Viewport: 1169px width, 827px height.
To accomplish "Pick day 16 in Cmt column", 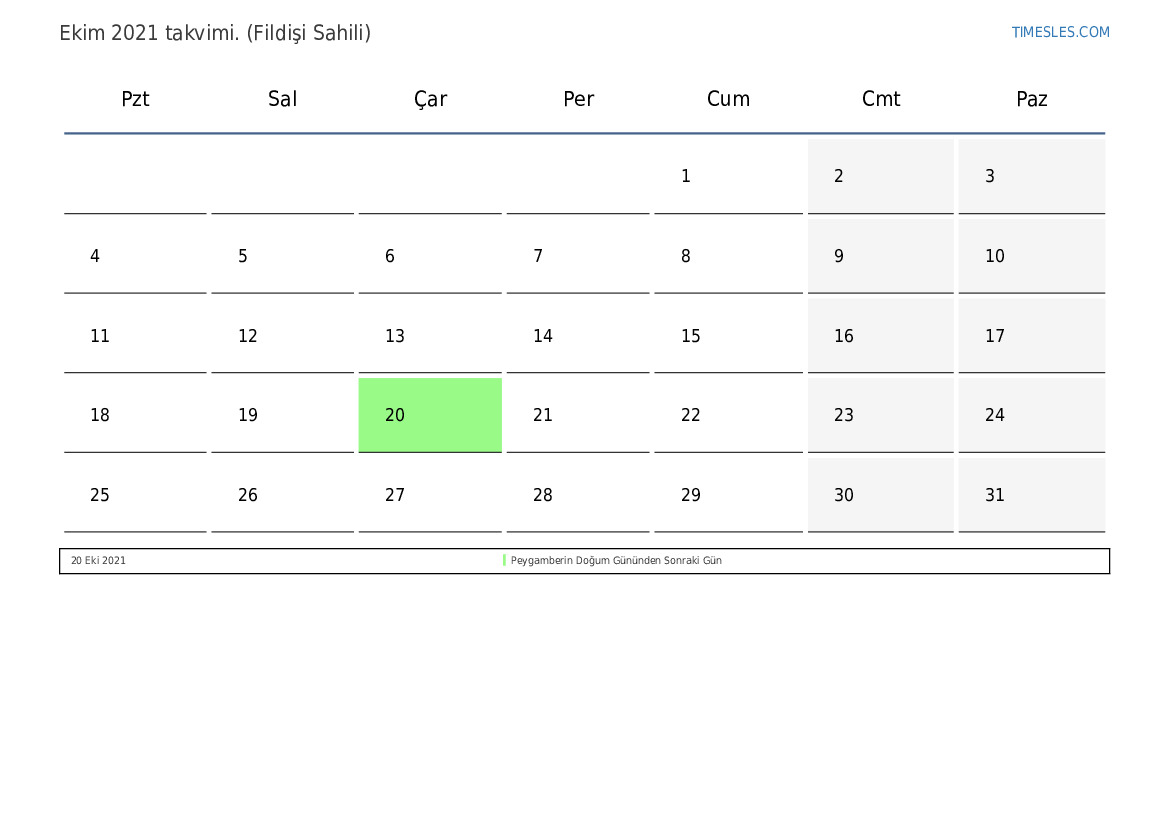I will pos(880,336).
